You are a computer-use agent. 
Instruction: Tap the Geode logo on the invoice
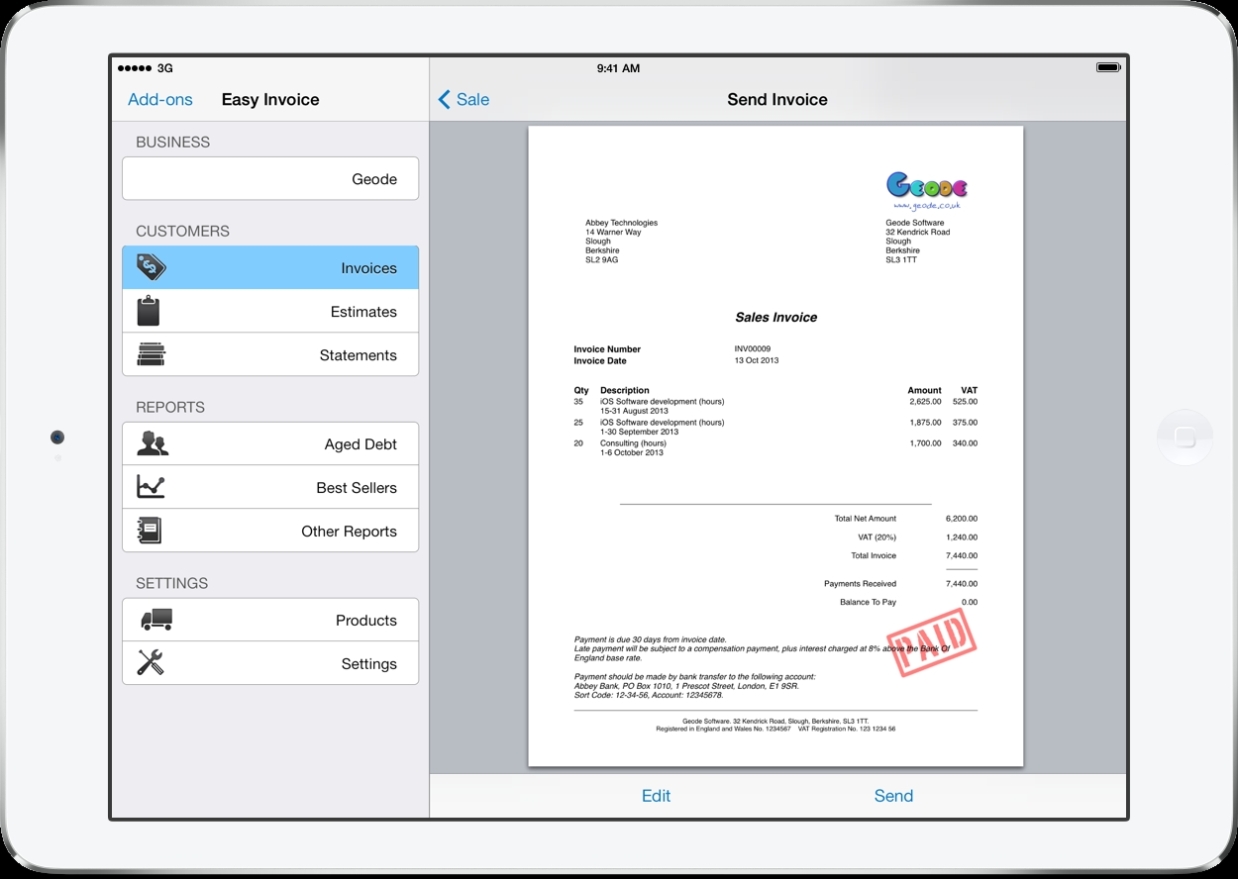pos(926,186)
